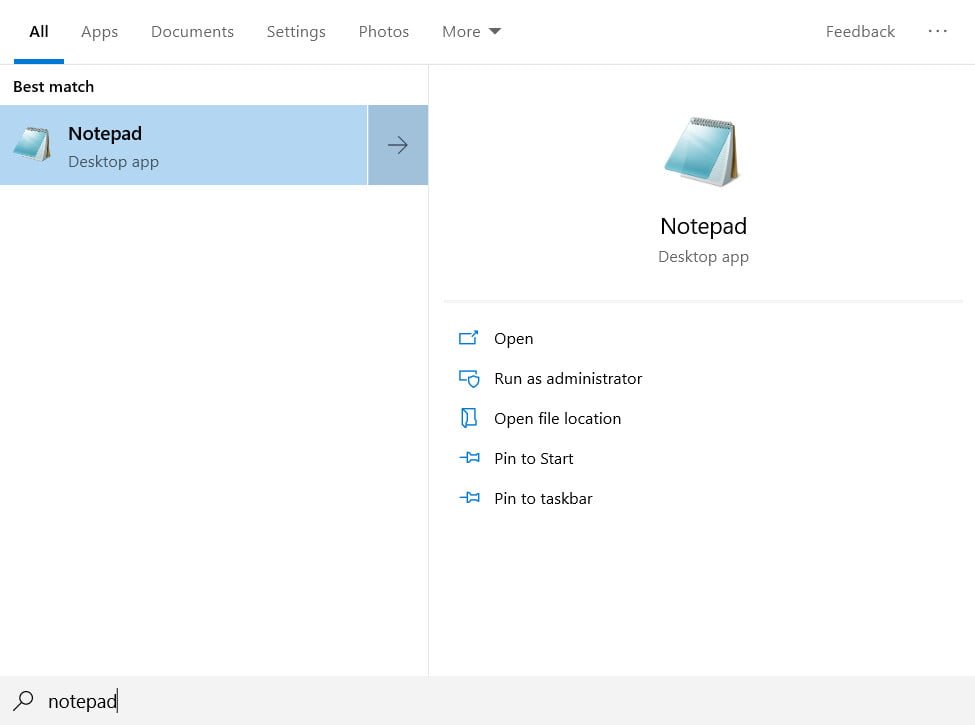Click the Notepad title in preview pane
The width and height of the screenshot is (975, 725).
[703, 226]
